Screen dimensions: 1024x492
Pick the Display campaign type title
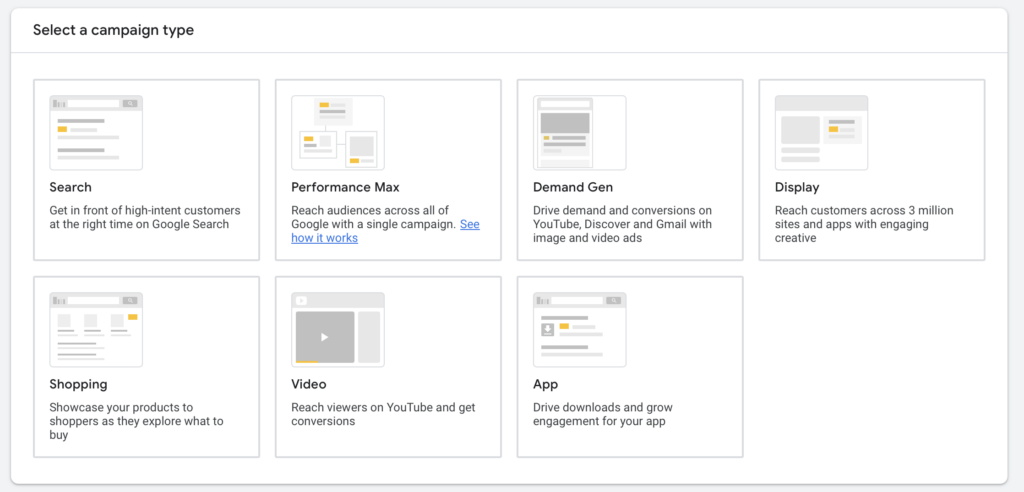[x=797, y=187]
